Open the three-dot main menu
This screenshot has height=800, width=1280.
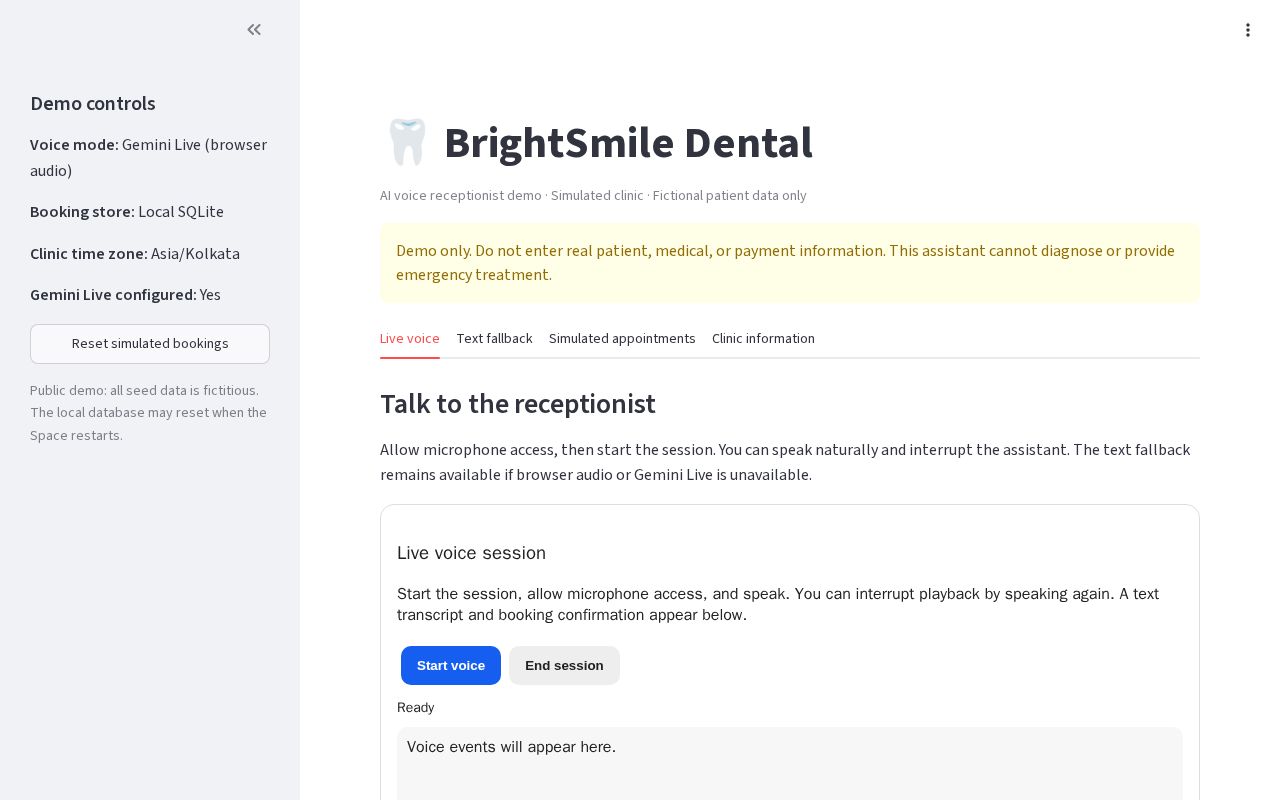(1247, 30)
